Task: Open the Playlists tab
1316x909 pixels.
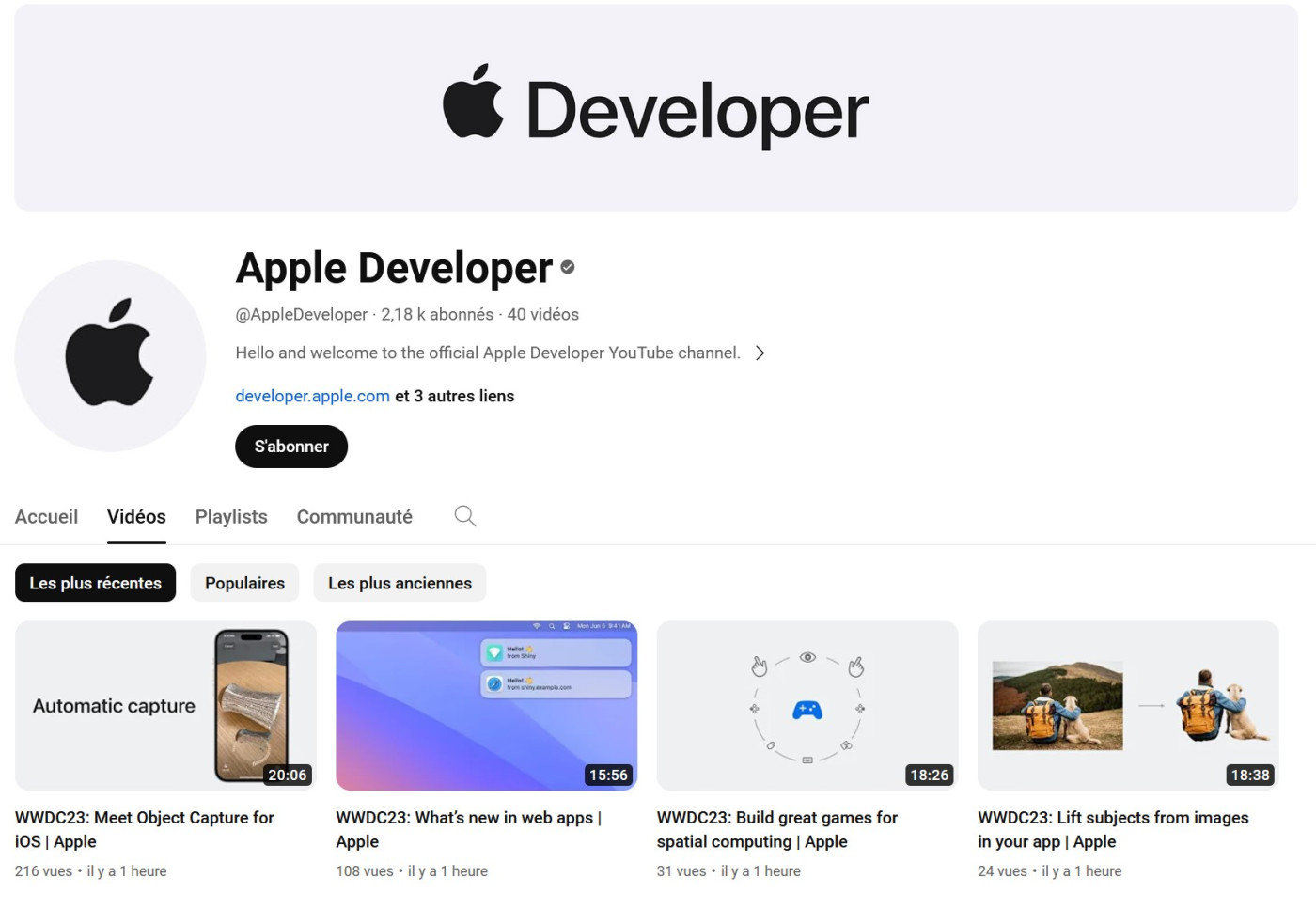Action: (231, 517)
